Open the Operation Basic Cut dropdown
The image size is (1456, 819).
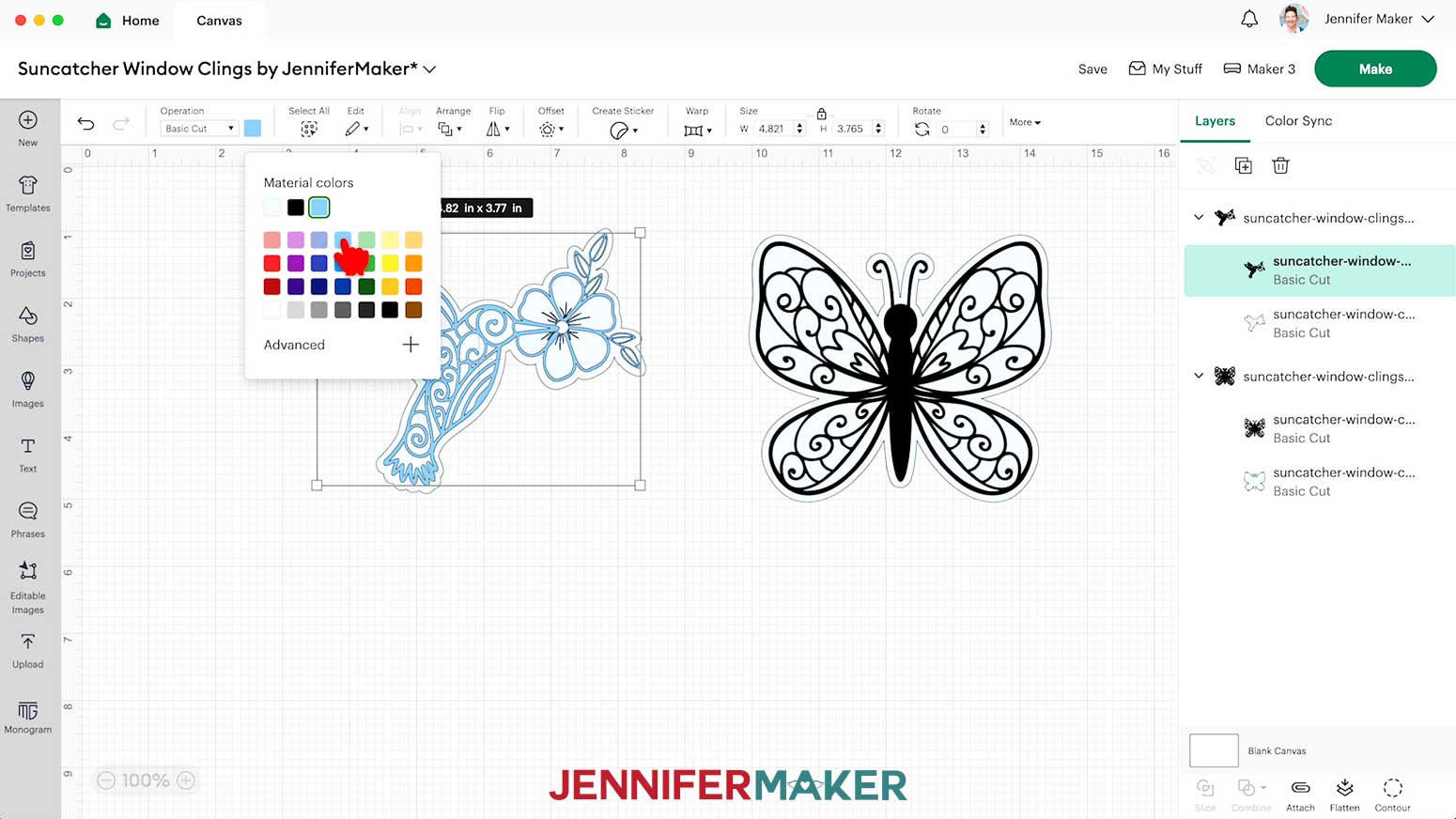(x=199, y=129)
